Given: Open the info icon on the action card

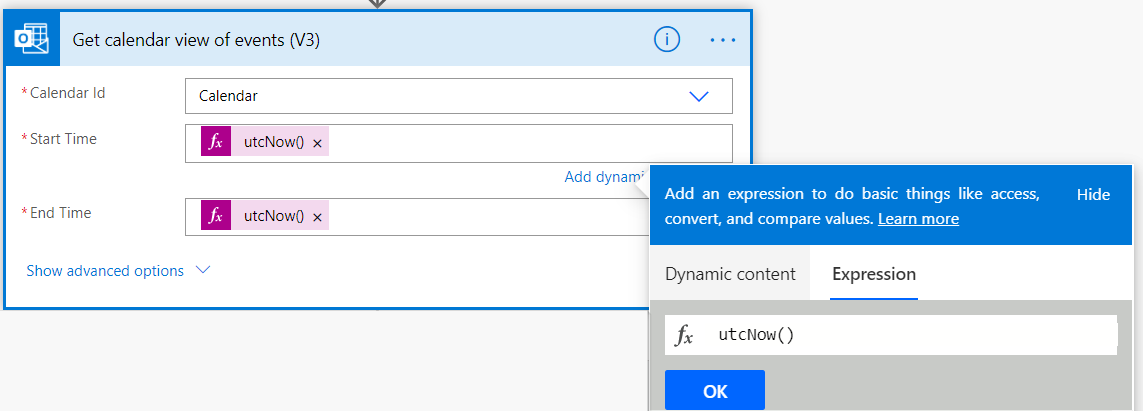Looking at the screenshot, I should tap(667, 39).
